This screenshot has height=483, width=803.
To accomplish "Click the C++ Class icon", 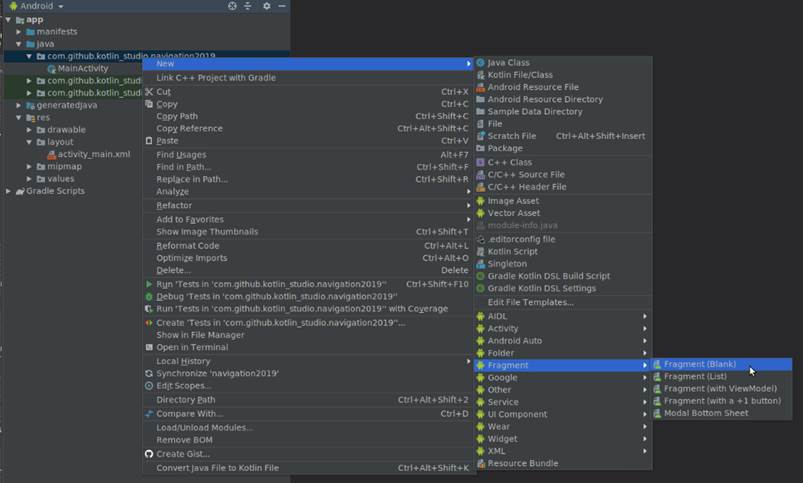I will click(480, 162).
